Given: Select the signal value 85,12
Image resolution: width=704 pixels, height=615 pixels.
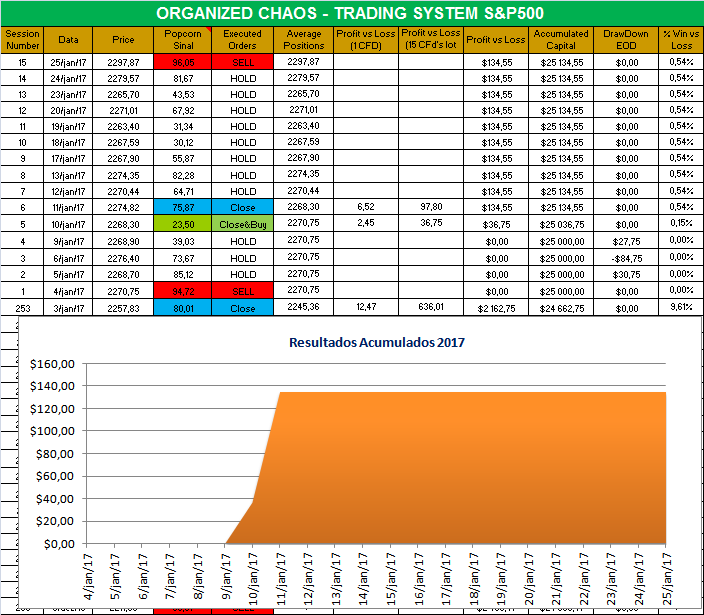Looking at the screenshot, I should [182, 274].
